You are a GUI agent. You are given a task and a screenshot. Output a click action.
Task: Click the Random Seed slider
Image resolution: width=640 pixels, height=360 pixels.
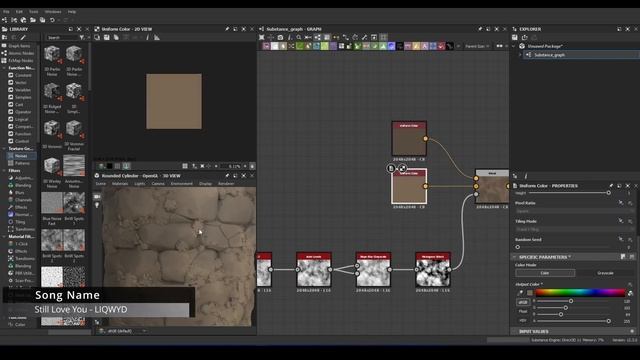point(563,247)
